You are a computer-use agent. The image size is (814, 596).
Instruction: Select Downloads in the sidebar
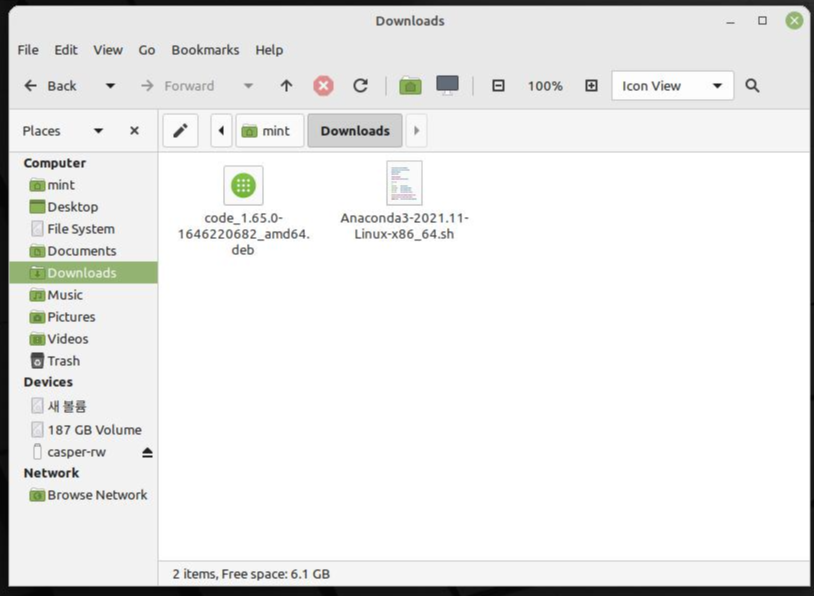(83, 273)
